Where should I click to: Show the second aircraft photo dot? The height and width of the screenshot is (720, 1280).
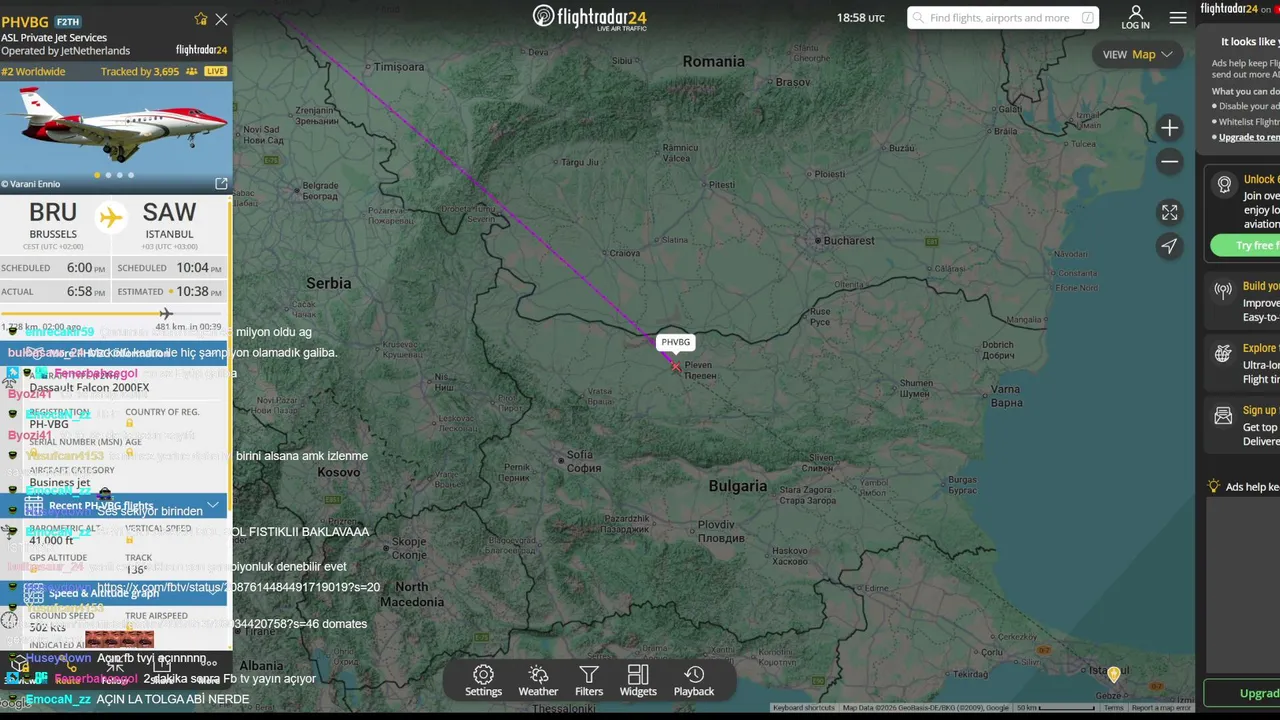(108, 175)
